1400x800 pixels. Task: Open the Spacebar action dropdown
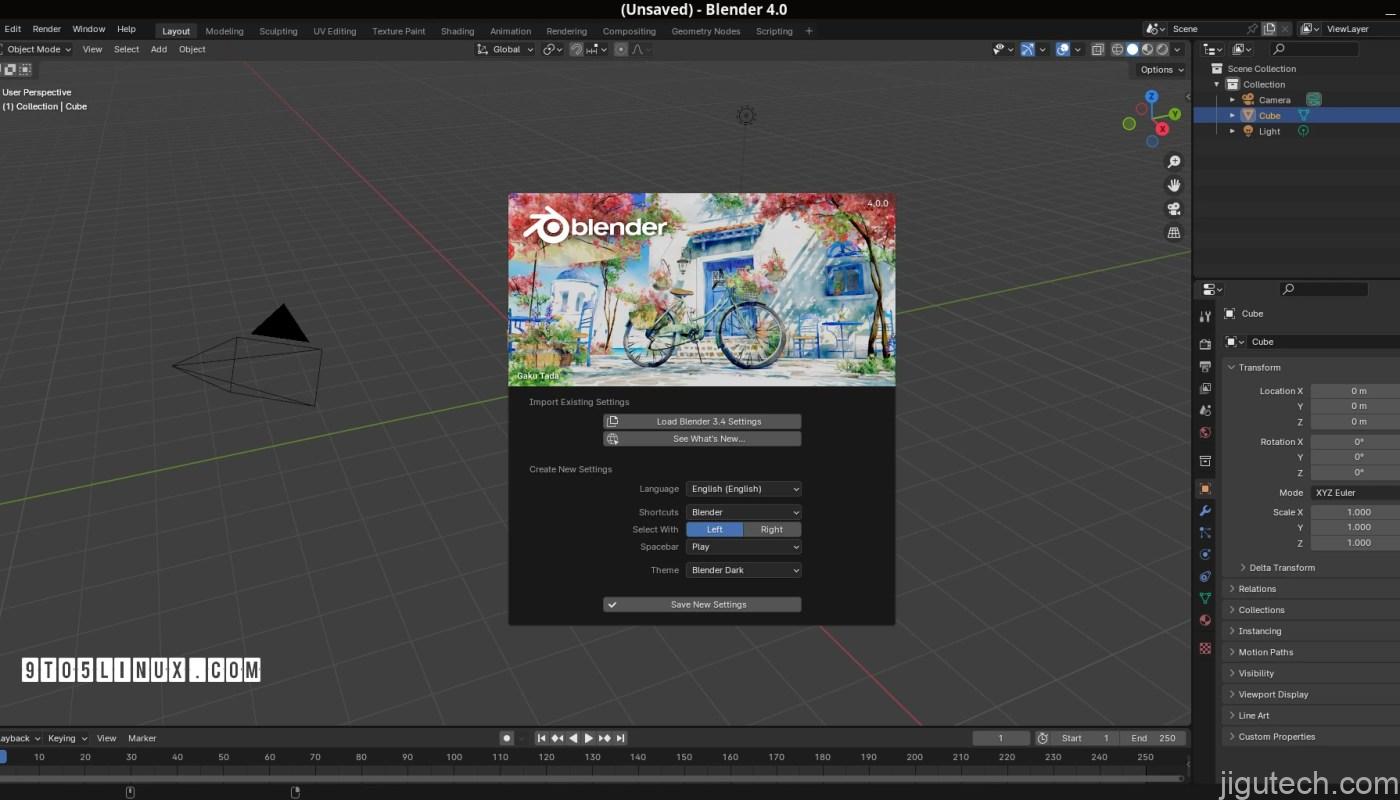tap(744, 547)
